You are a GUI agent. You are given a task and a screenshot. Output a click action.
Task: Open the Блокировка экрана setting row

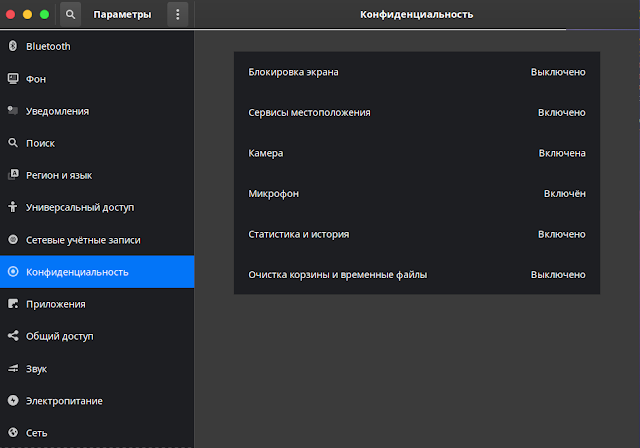pyautogui.click(x=417, y=72)
